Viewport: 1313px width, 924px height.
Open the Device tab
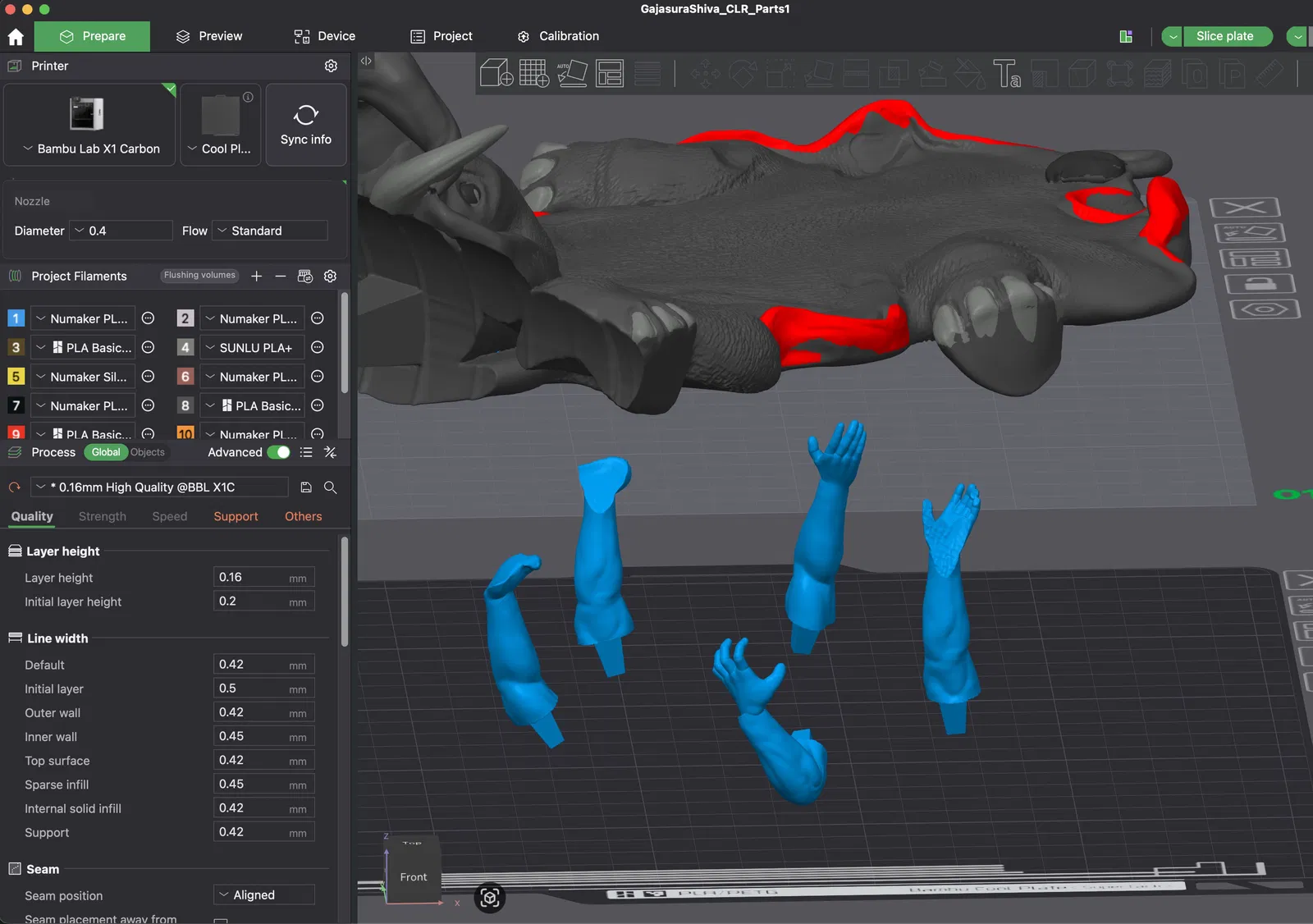pyautogui.click(x=325, y=36)
